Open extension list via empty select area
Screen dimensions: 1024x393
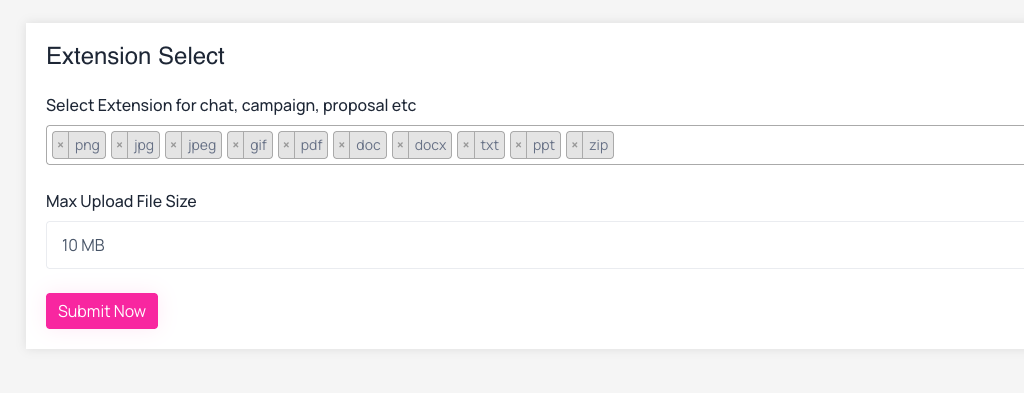point(816,145)
